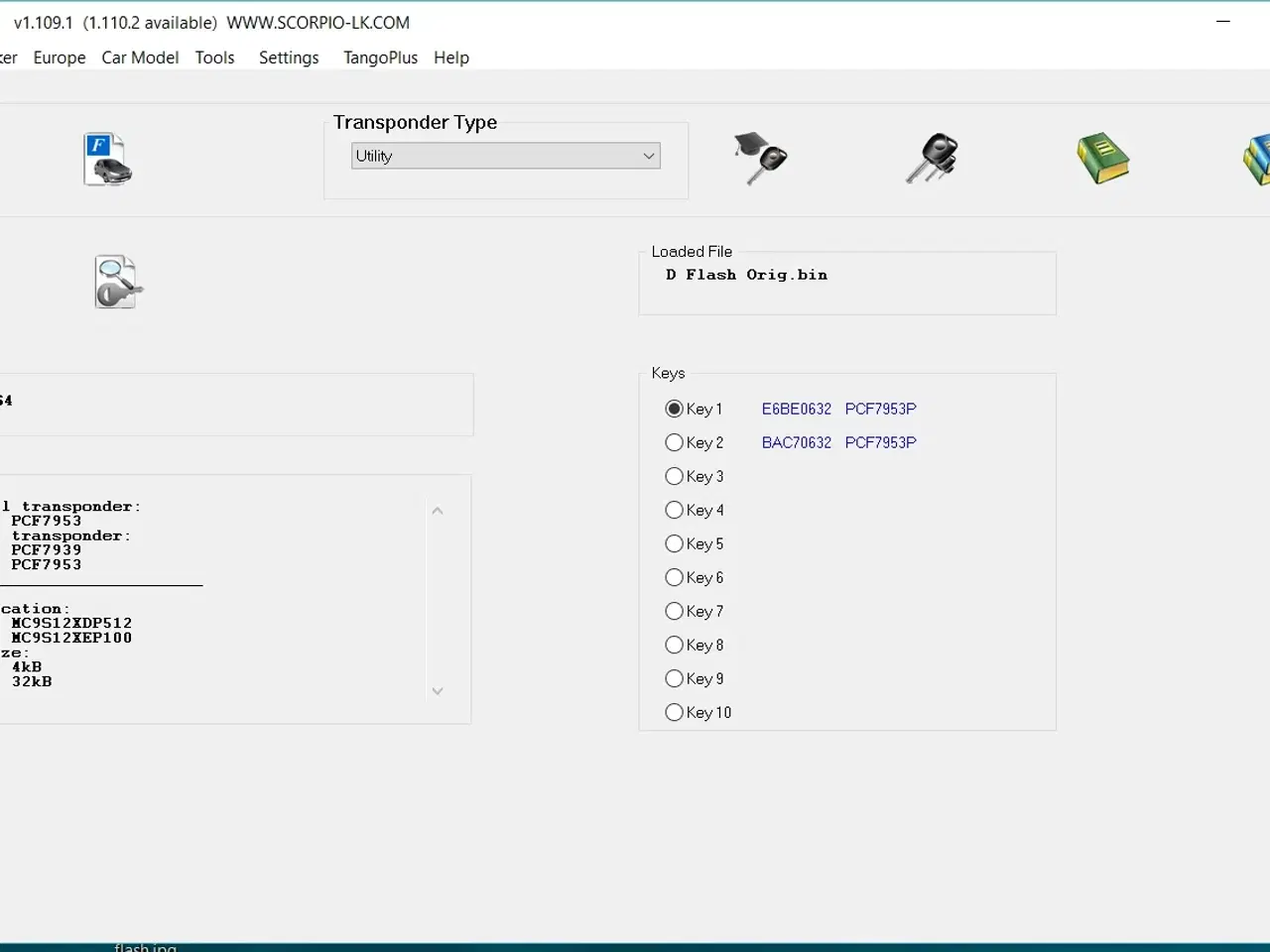Screen dimensions: 1270x952
Task: Open the stacked books icon
Action: pyautogui.click(x=1256, y=160)
